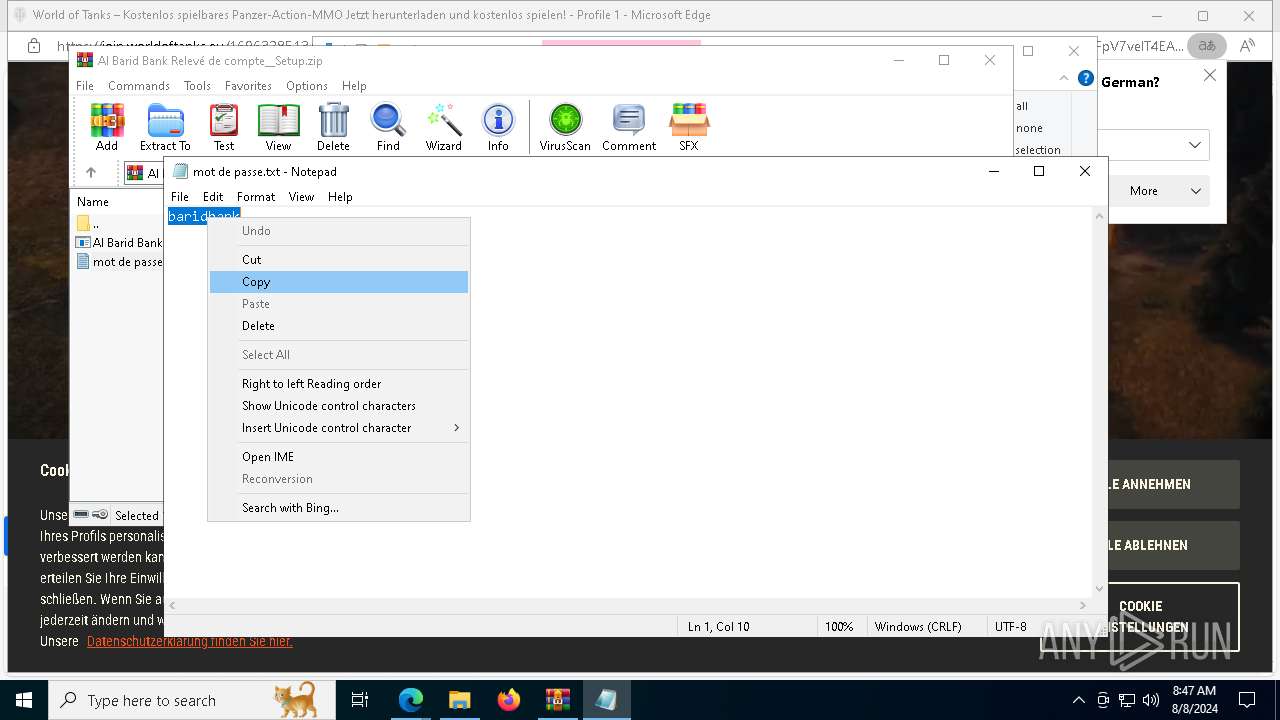Open the parent folder entry in file list
Image resolution: width=1280 pixels, height=720 pixels.
pos(88,223)
